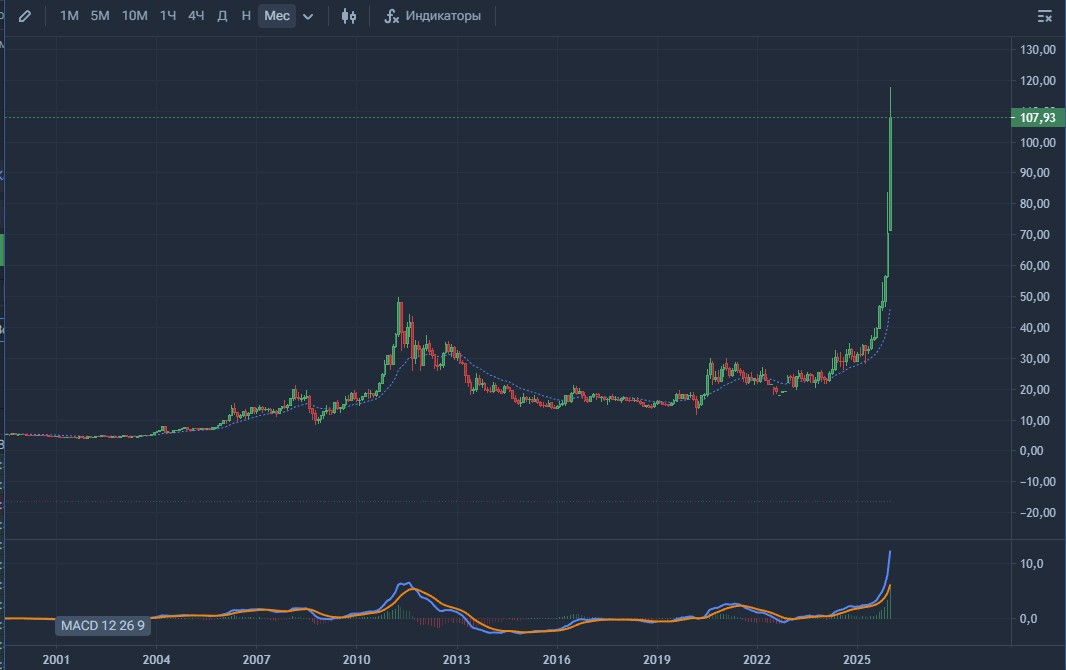
Task: Click the 0,0 MACD axis label
Action: 1029,618
